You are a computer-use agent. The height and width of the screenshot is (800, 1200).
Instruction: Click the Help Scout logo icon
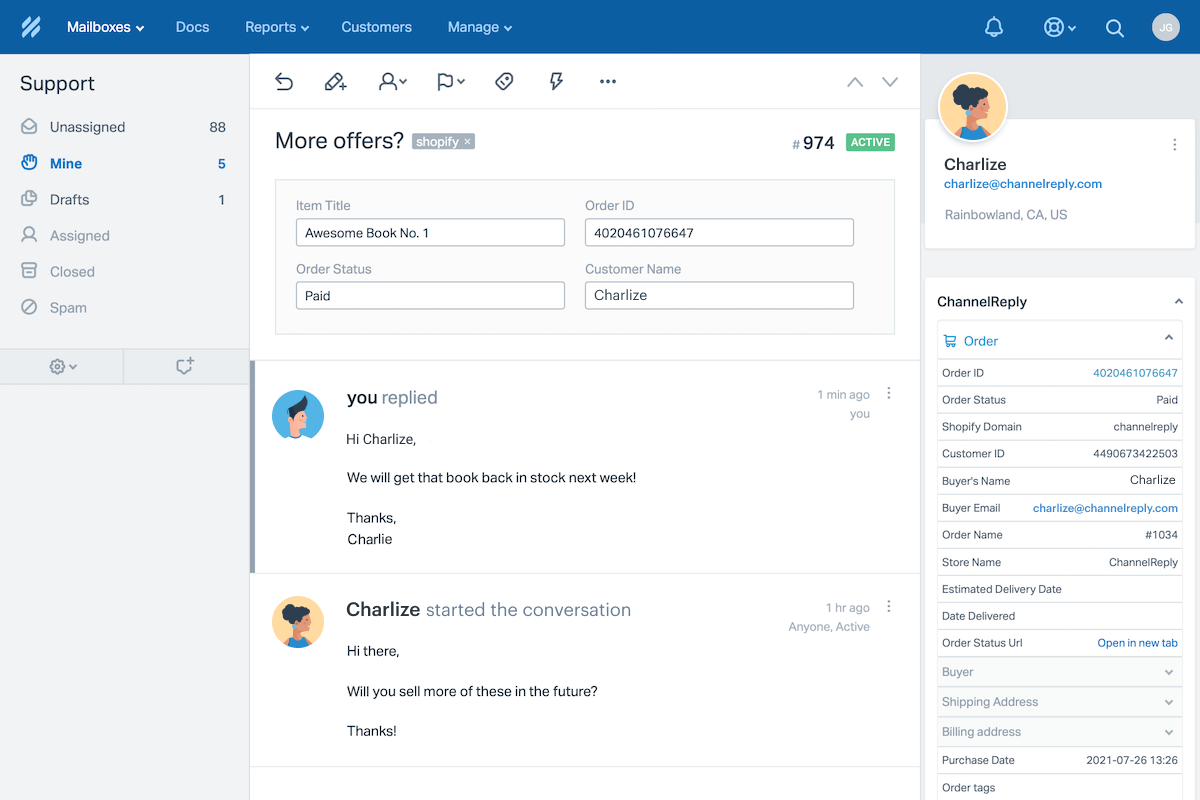click(31, 27)
